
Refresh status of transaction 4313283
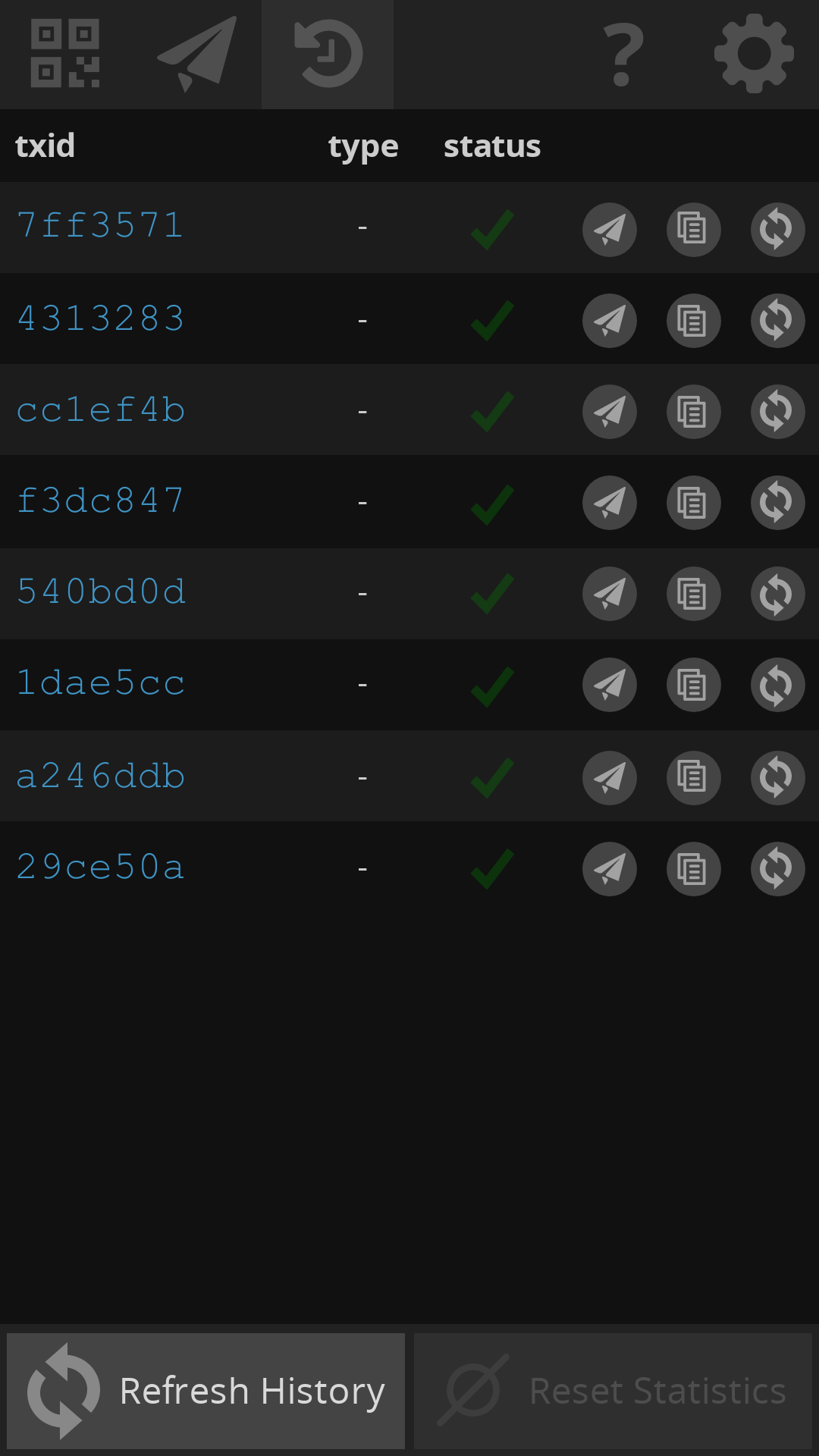click(x=777, y=320)
